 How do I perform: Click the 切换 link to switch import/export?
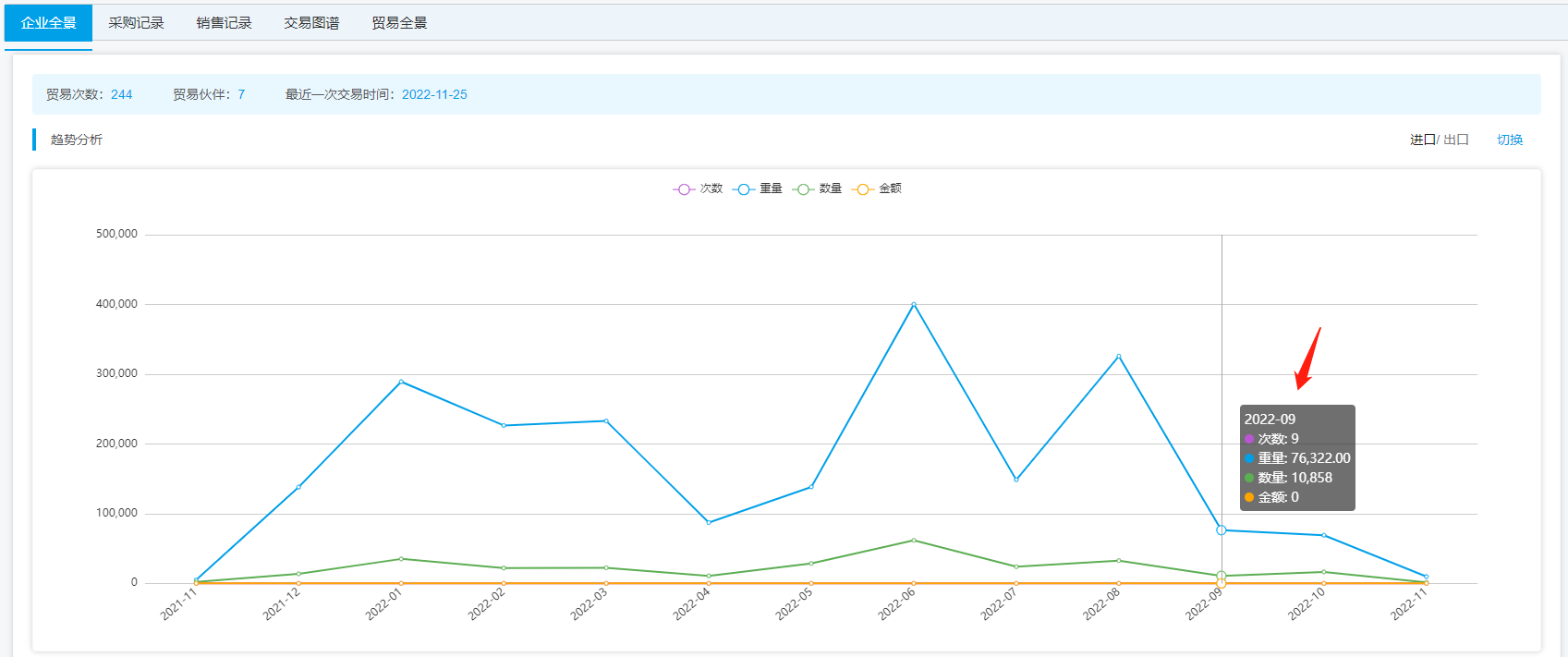click(x=1509, y=140)
